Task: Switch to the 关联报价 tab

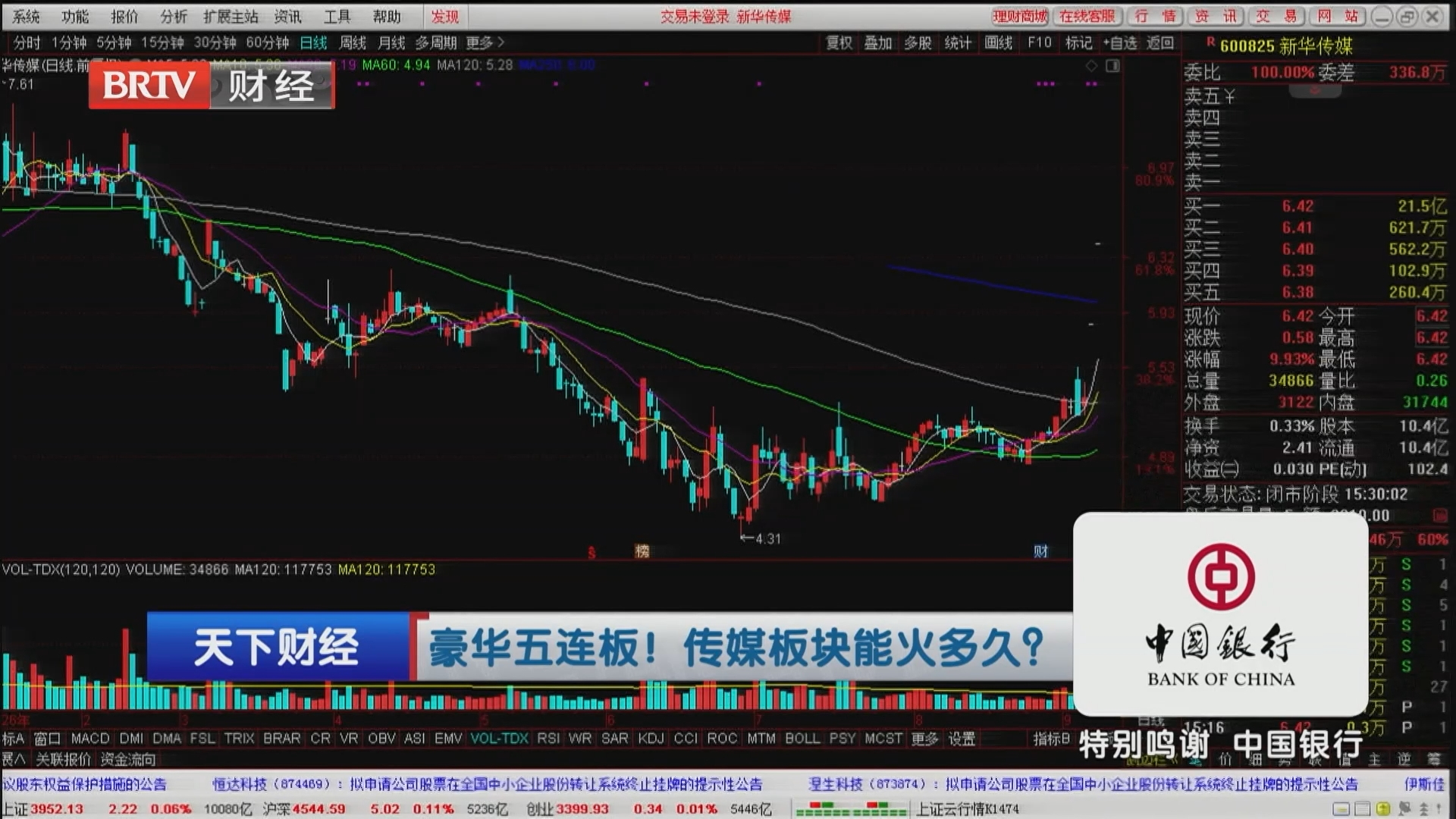Action: click(x=64, y=759)
